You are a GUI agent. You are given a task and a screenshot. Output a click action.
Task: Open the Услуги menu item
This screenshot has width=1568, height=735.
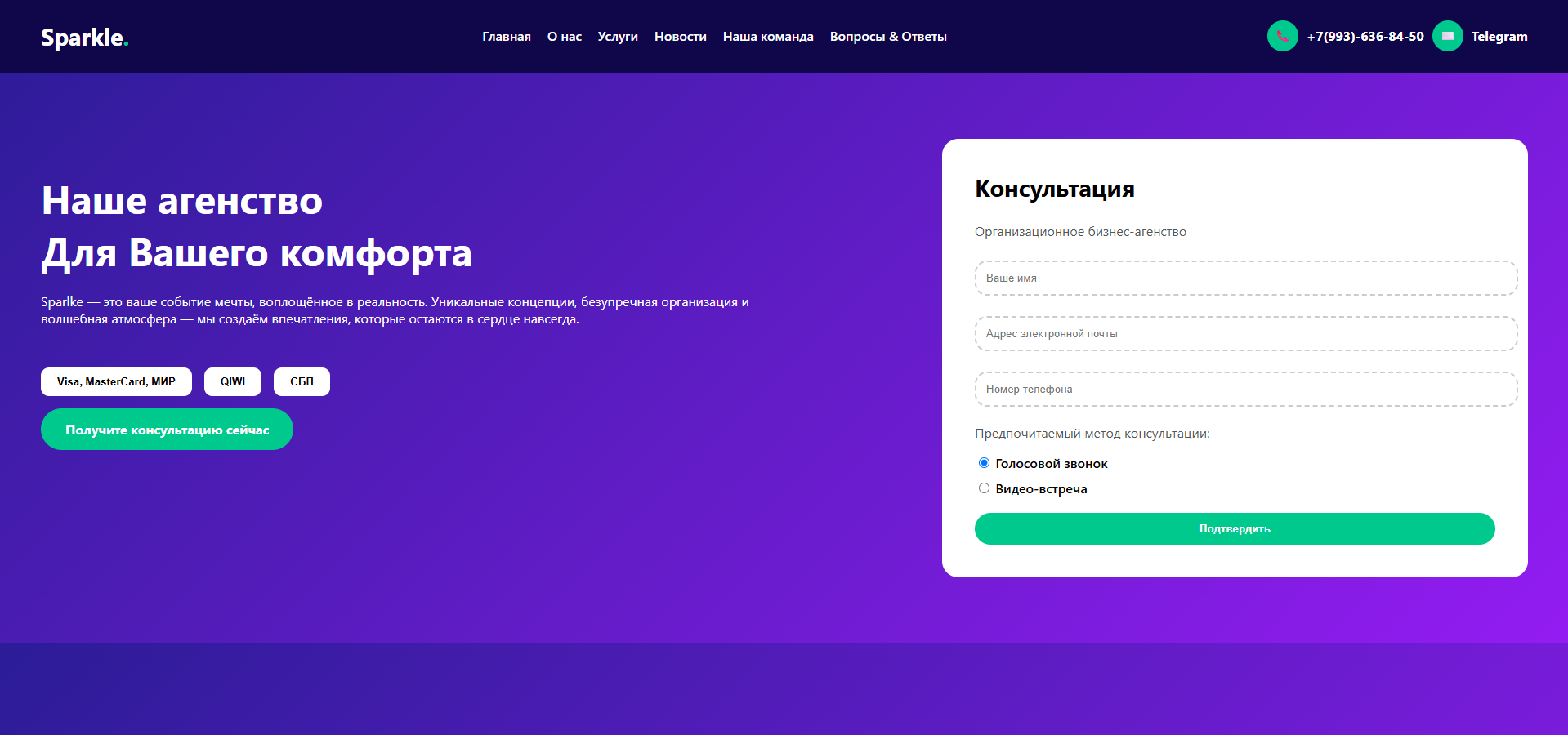point(618,37)
